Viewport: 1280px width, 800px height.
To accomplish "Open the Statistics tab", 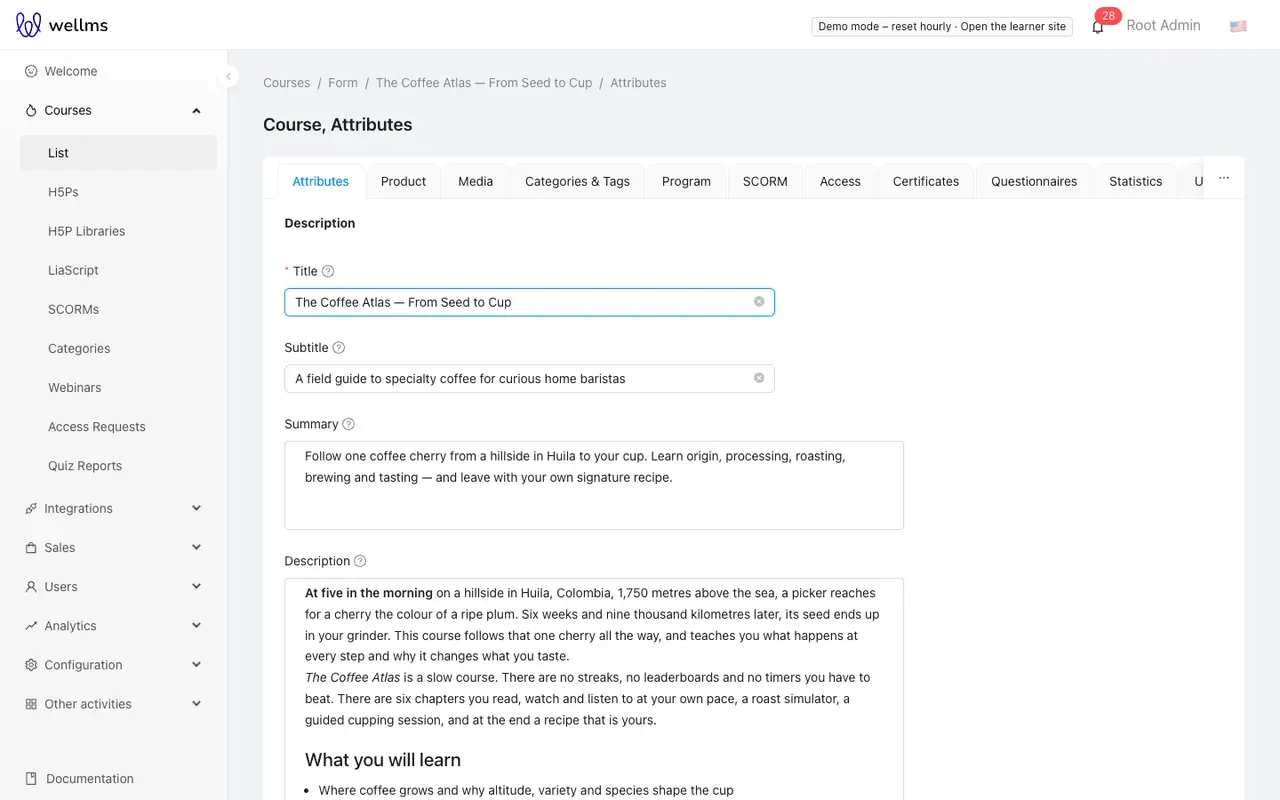I will (x=1136, y=181).
